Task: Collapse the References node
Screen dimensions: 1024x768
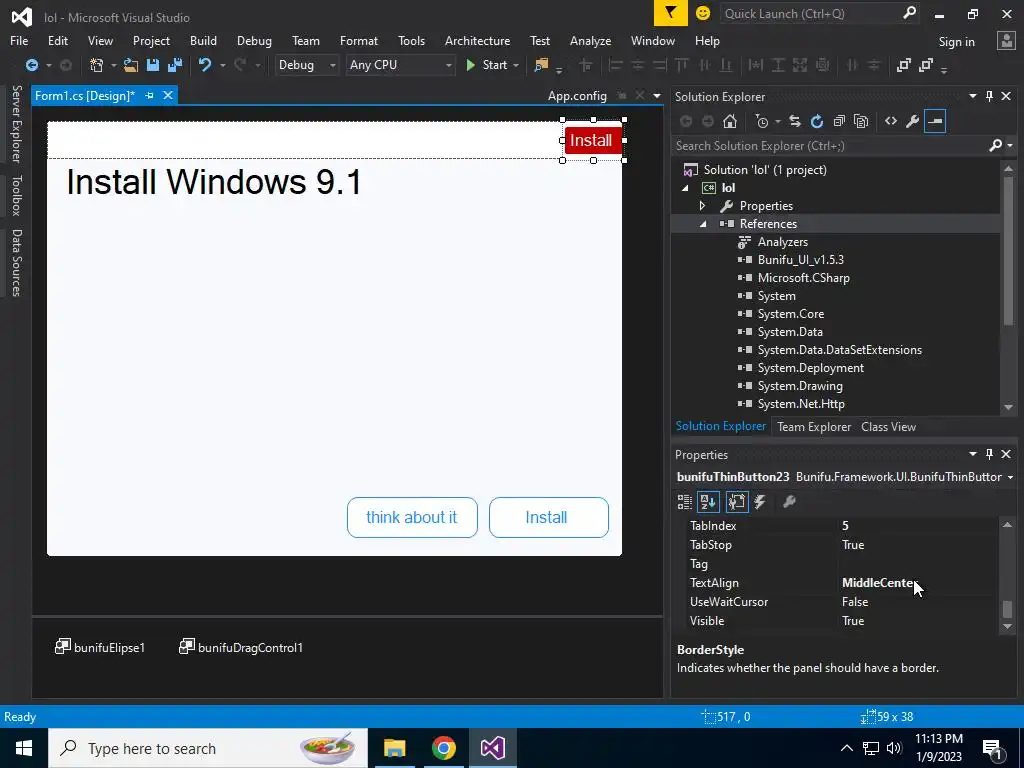Action: click(703, 224)
